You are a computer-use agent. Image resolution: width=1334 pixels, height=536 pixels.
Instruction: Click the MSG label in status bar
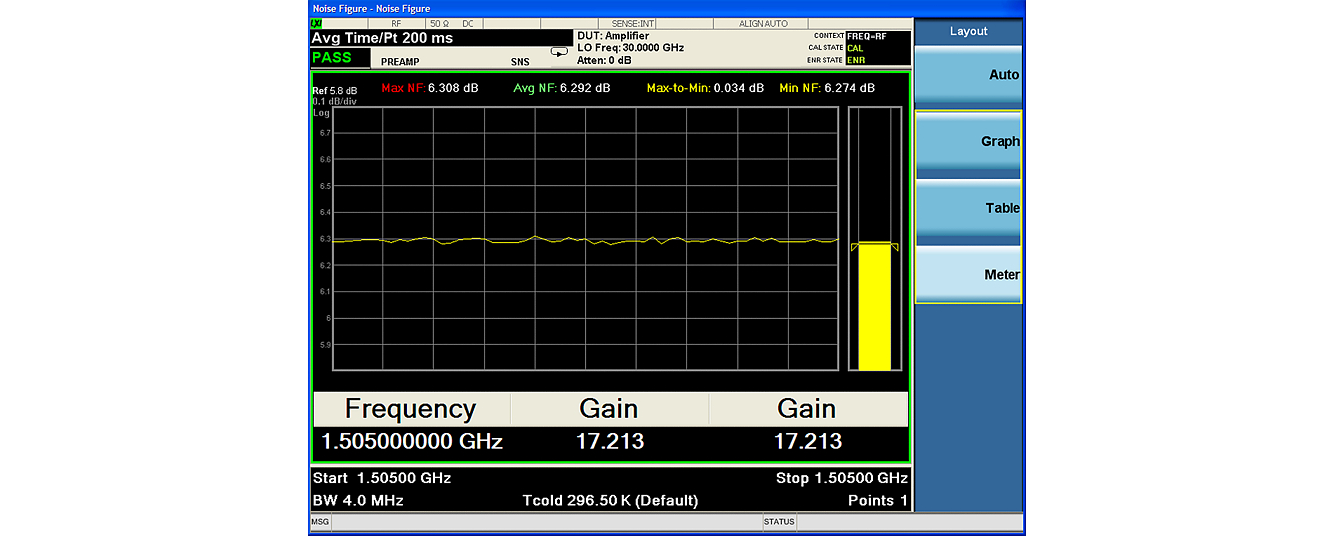[320, 521]
